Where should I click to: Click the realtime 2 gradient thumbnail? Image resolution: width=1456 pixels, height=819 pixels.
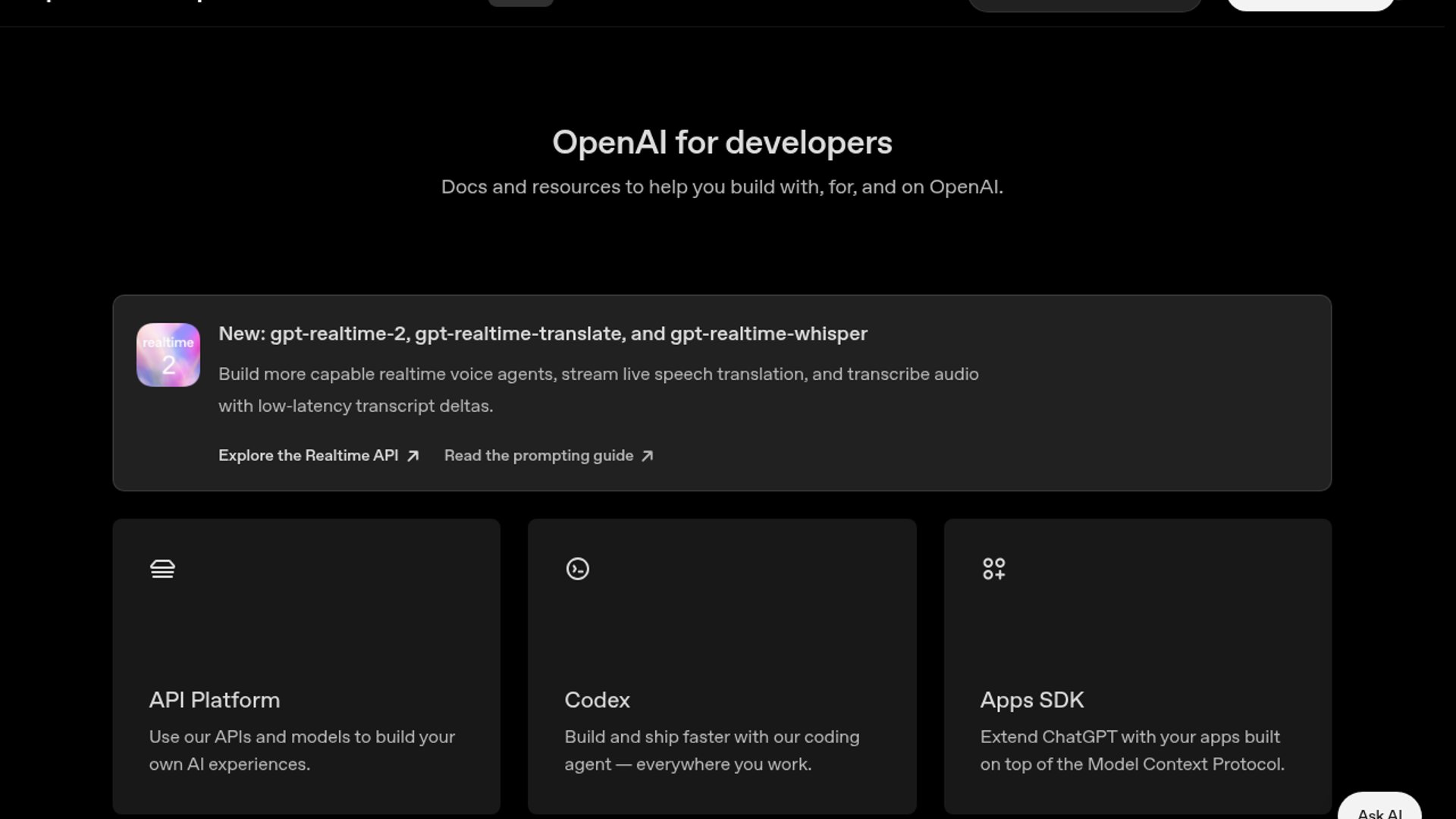(x=168, y=355)
